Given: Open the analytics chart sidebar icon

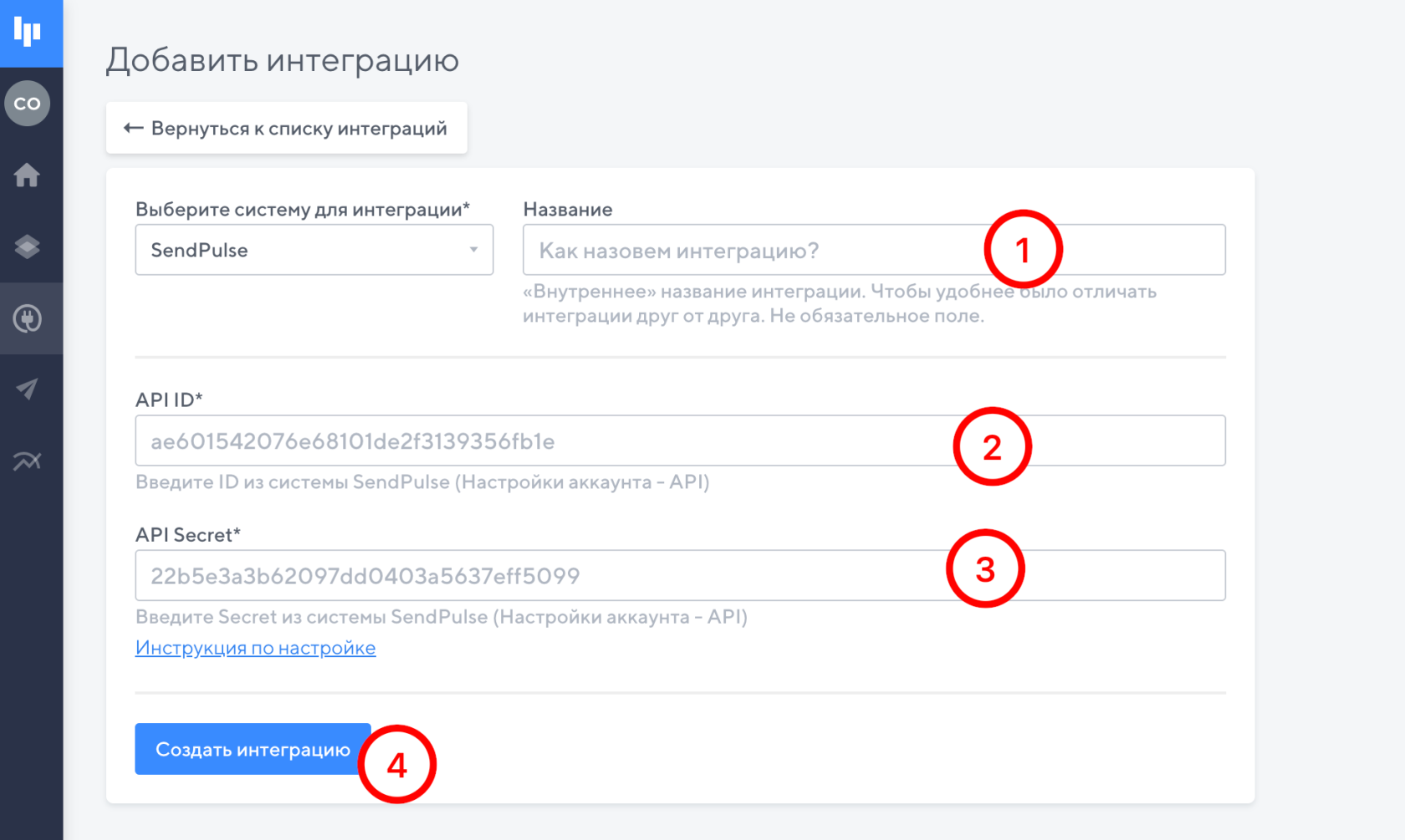Looking at the screenshot, I should click(28, 461).
